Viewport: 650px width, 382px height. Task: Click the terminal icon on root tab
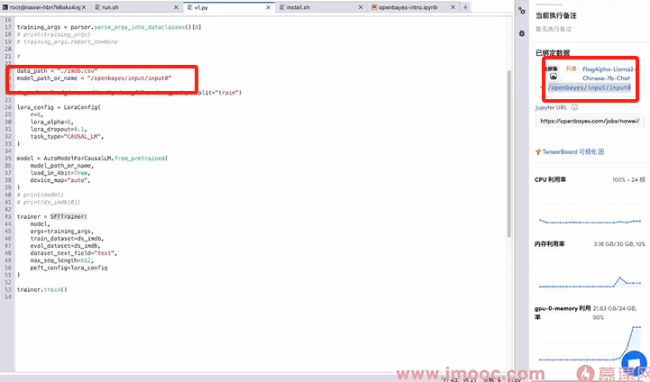point(5,7)
